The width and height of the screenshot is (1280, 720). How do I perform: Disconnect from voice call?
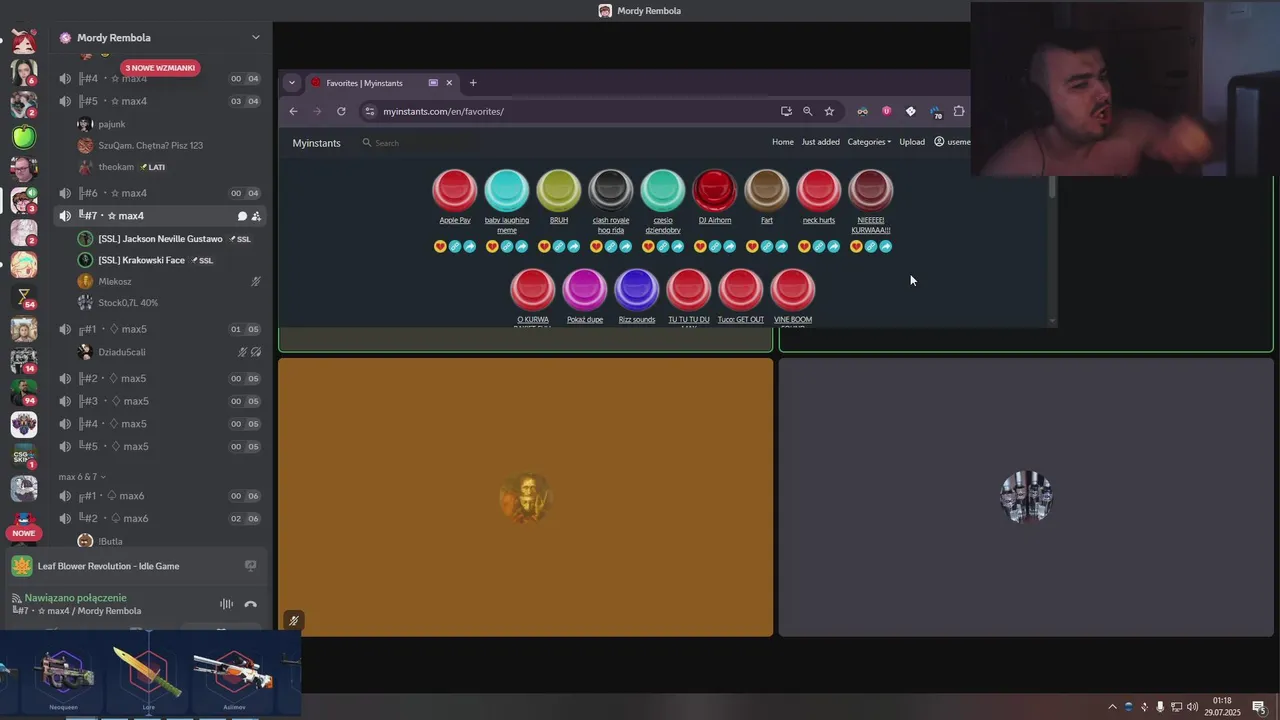pyautogui.click(x=250, y=604)
